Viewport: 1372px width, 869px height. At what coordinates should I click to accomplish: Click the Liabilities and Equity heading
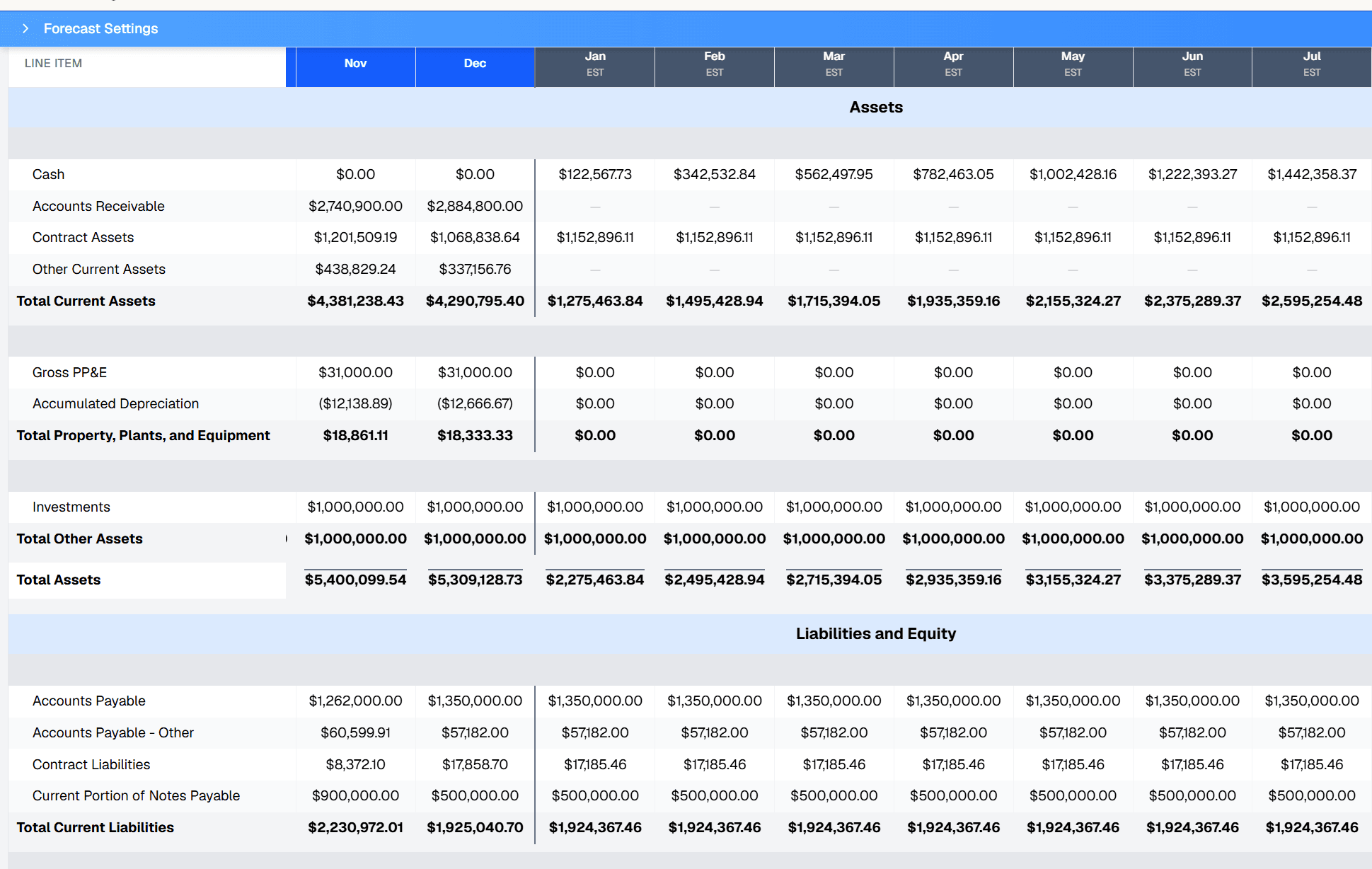876,633
